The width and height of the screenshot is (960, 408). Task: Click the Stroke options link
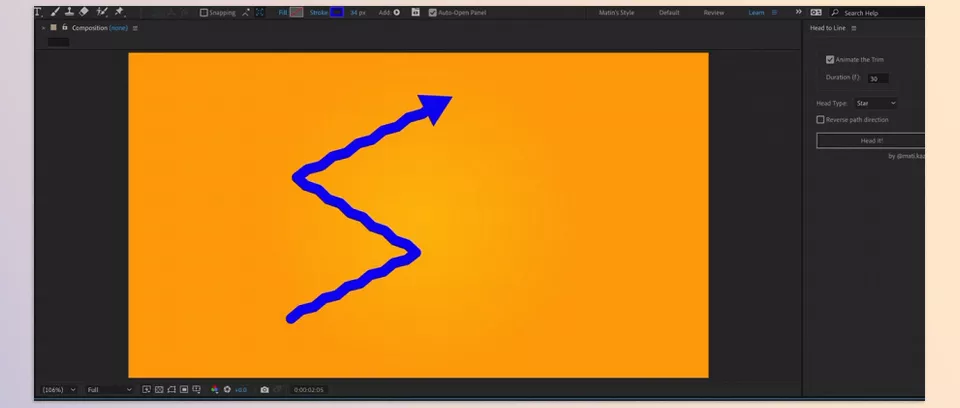pos(318,12)
